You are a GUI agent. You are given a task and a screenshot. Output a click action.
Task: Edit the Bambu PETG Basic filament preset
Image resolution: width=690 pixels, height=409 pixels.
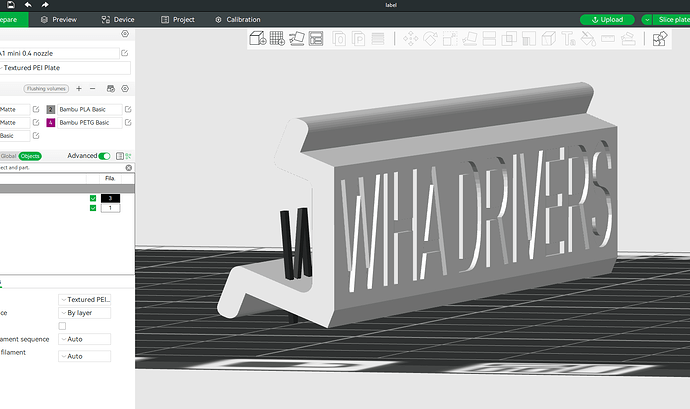click(x=128, y=122)
